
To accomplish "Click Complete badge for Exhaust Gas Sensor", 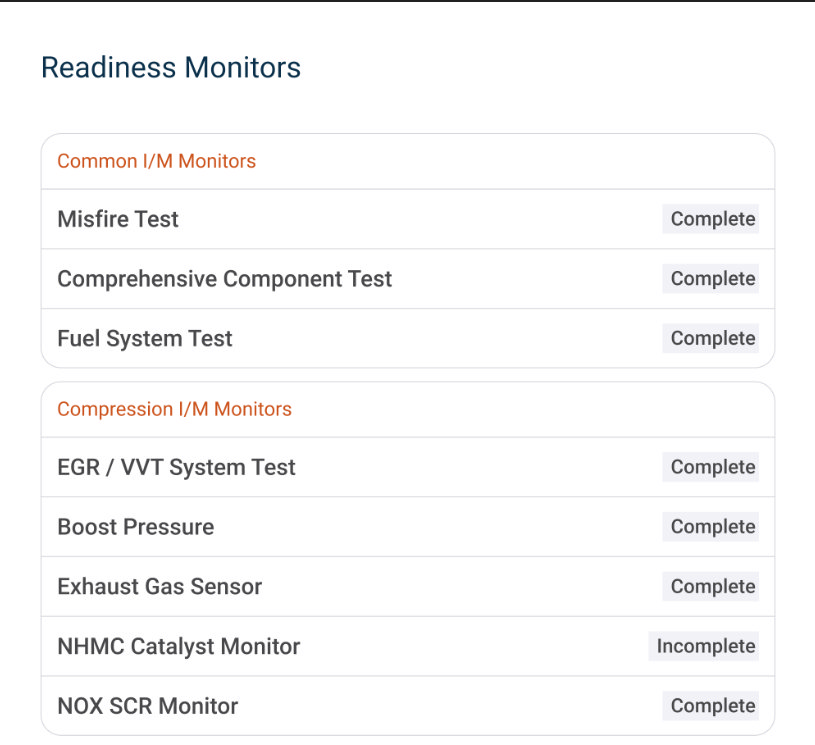I will tap(710, 586).
